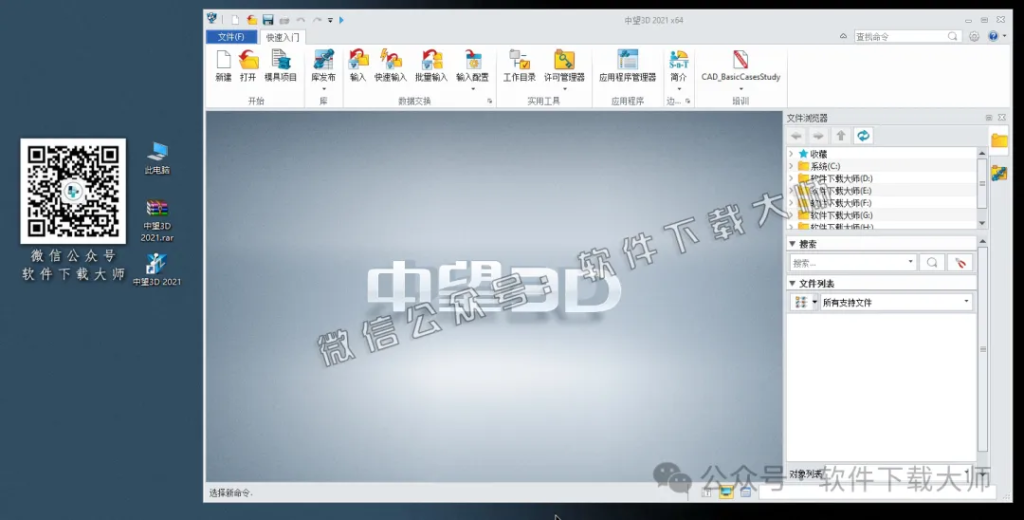Image resolution: width=1024 pixels, height=520 pixels.
Task: Open the 数据交换 group dialog launcher
Action: click(x=489, y=101)
